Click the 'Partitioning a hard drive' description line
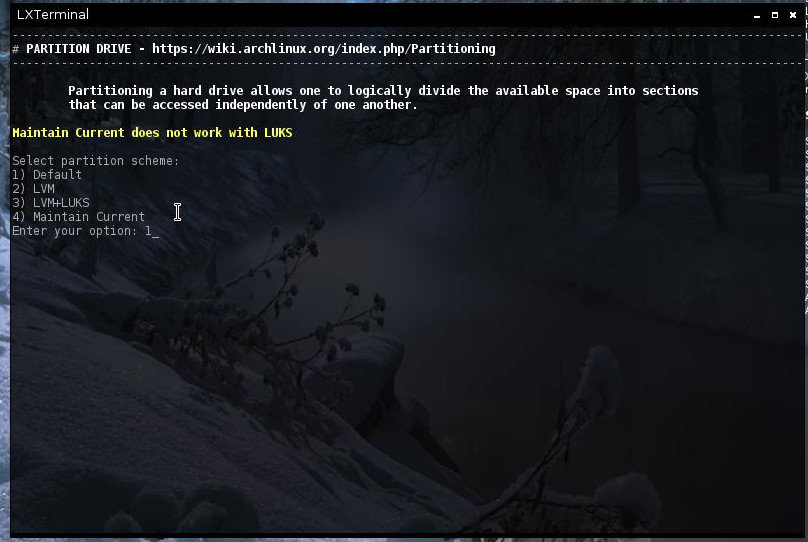Viewport: 808px width, 542px height. point(383,91)
